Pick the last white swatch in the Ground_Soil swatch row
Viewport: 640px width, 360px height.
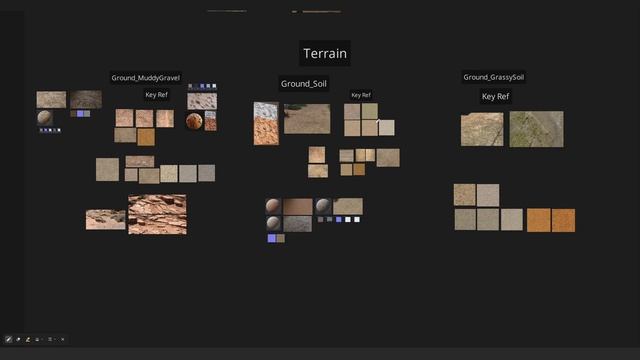pyautogui.click(x=357, y=220)
